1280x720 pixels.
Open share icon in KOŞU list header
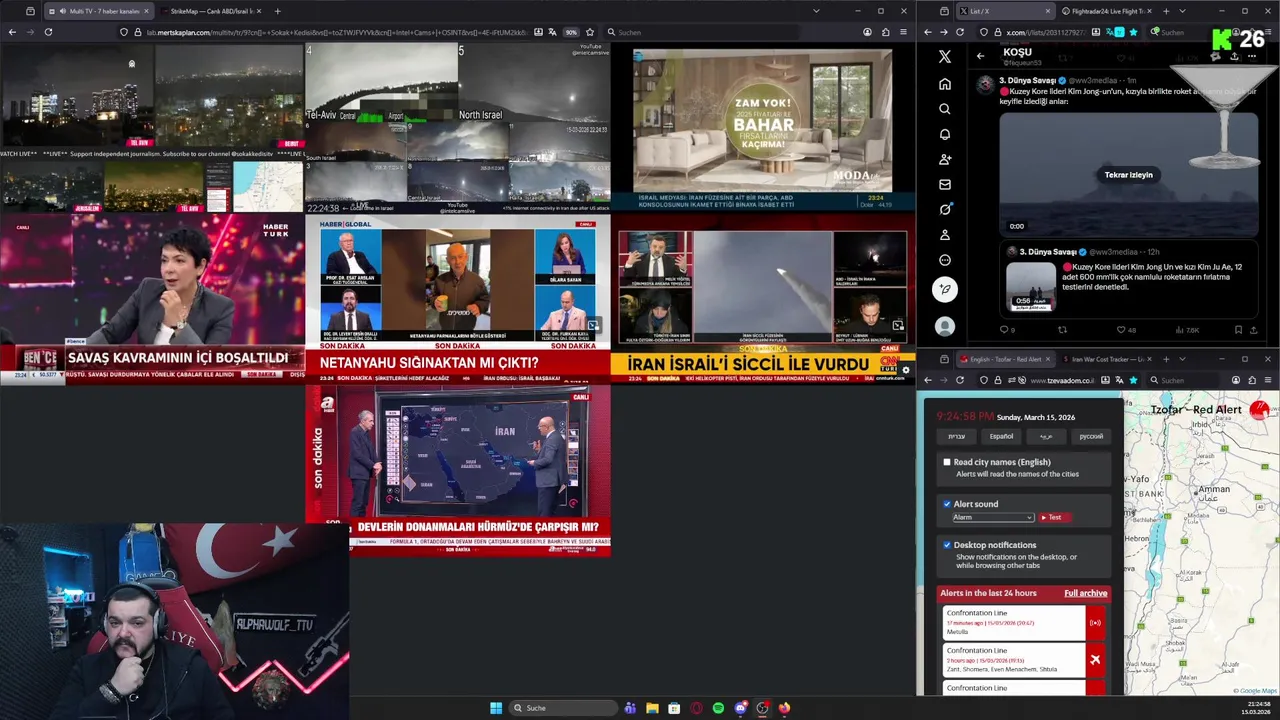[x=1234, y=56]
